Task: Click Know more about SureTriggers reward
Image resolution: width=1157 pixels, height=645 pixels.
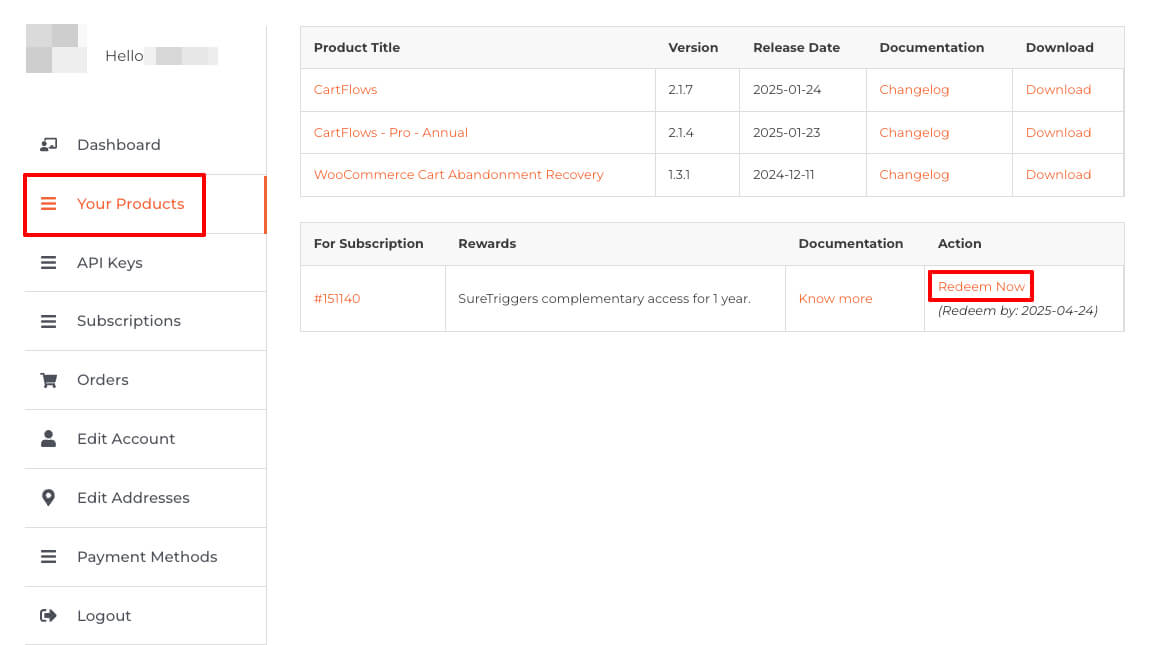Action: click(835, 298)
